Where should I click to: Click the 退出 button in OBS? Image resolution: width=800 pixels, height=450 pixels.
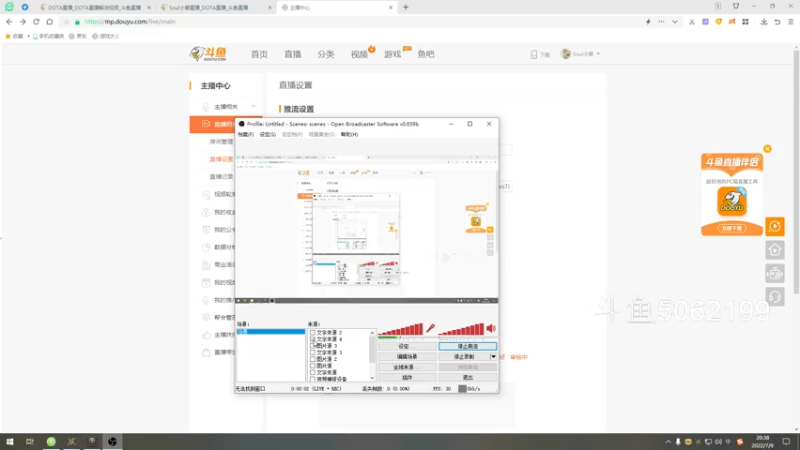pyautogui.click(x=467, y=378)
